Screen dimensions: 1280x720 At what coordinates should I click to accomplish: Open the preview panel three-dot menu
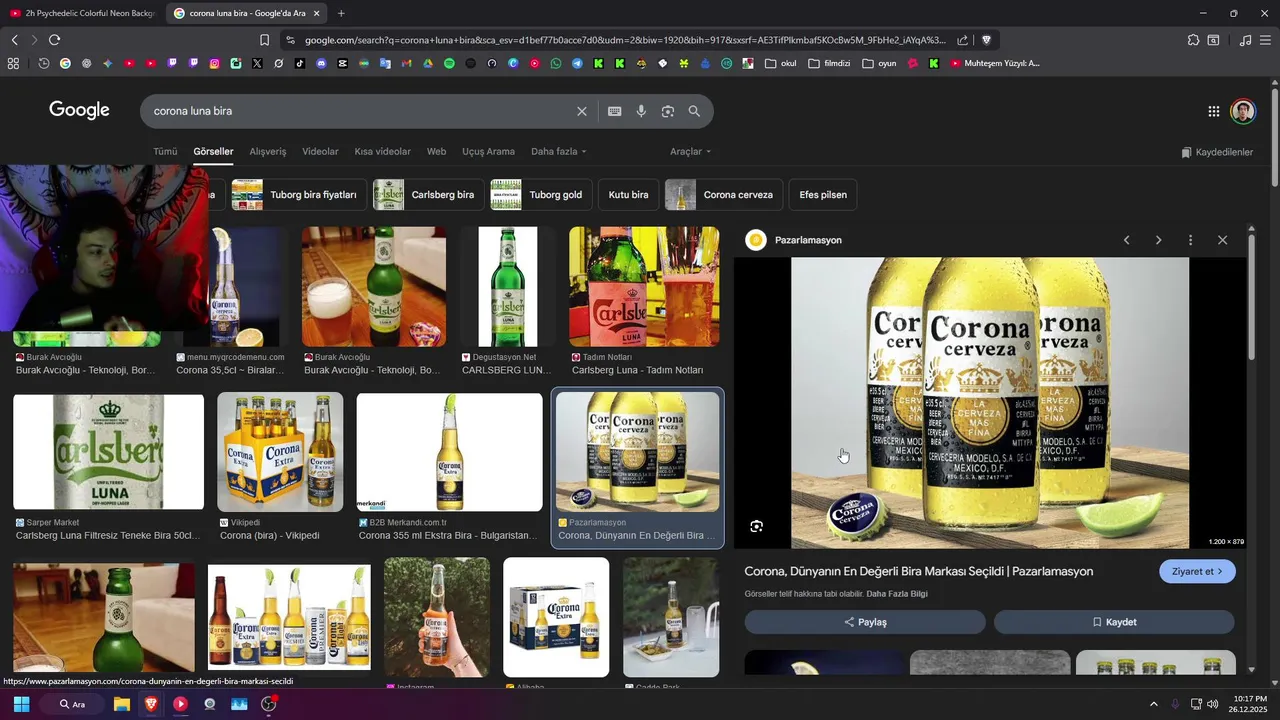coord(1190,240)
